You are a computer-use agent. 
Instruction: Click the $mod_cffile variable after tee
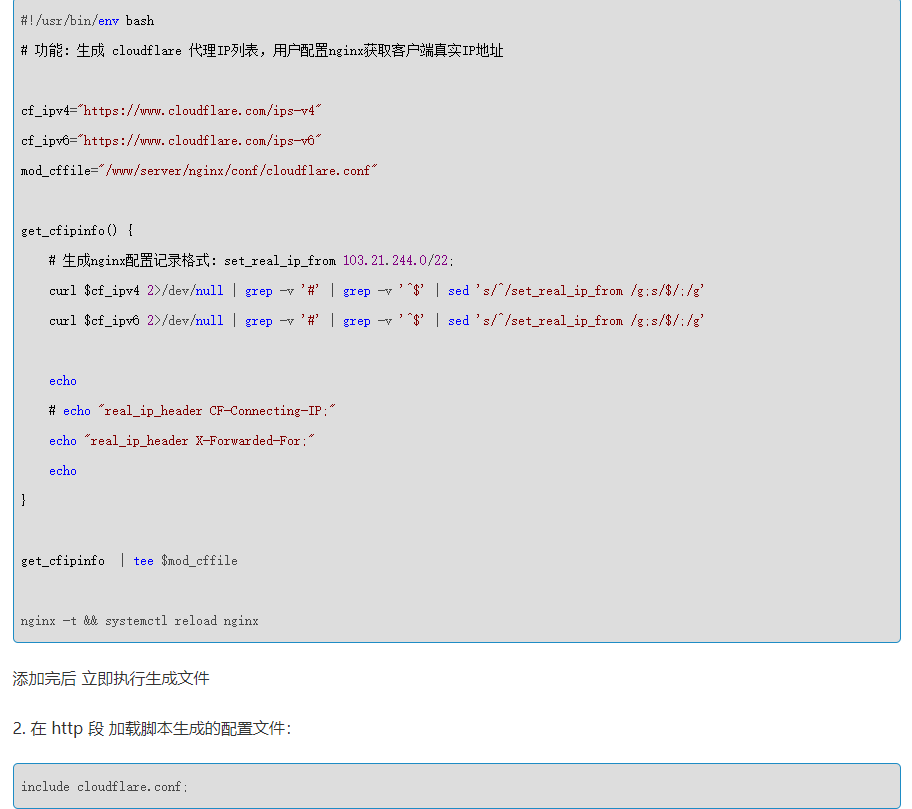[x=199, y=560]
